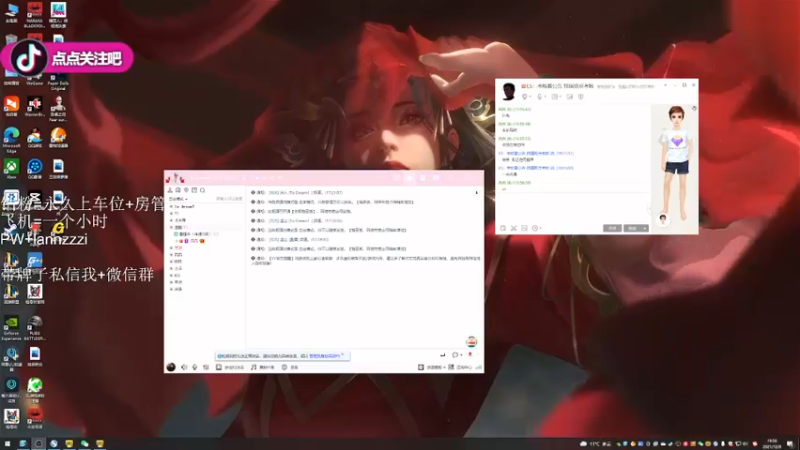Open Paper Dolls Original desktop shortcut
The image size is (800, 450).
58,82
